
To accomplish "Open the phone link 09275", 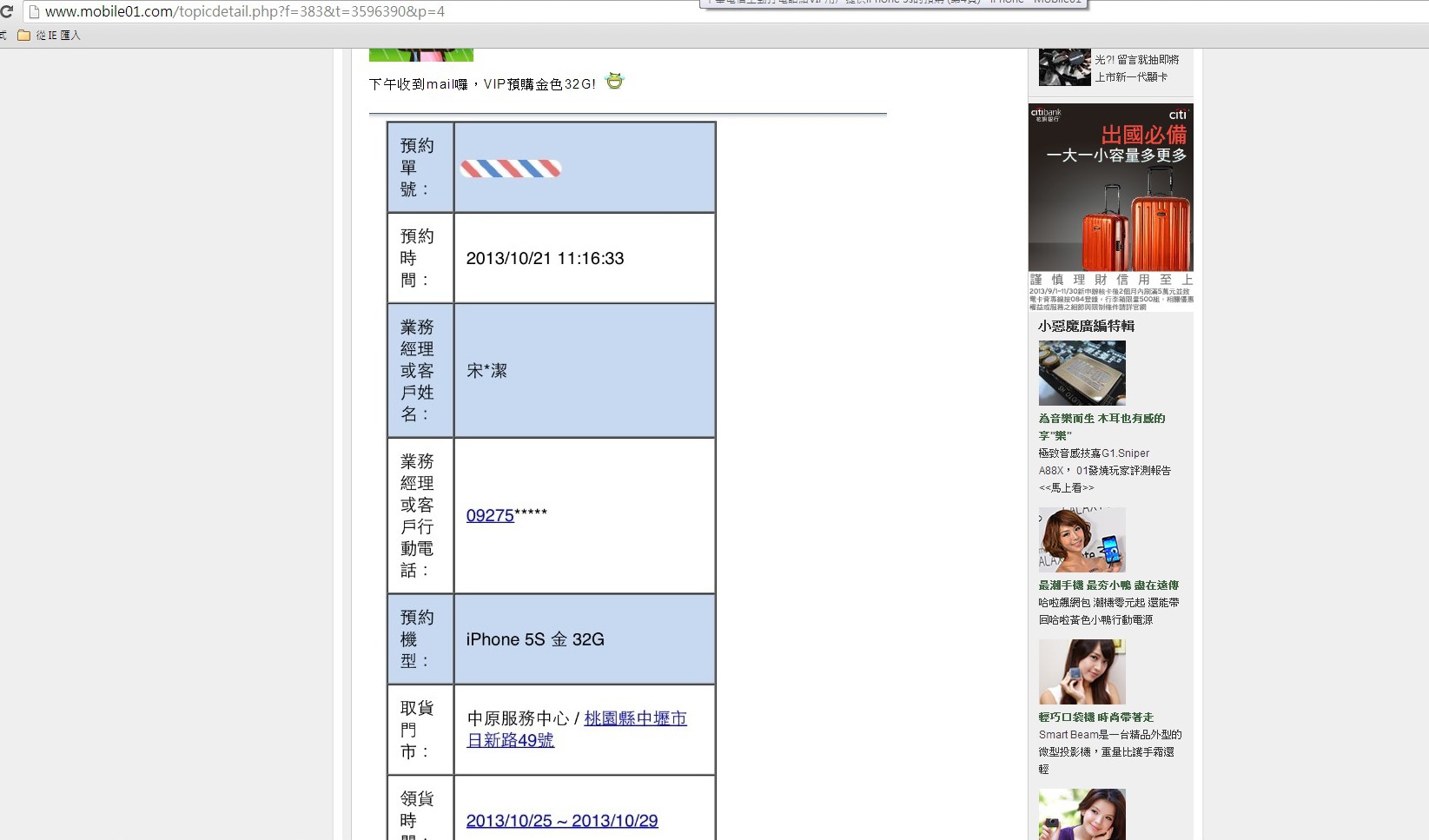I will tap(490, 515).
